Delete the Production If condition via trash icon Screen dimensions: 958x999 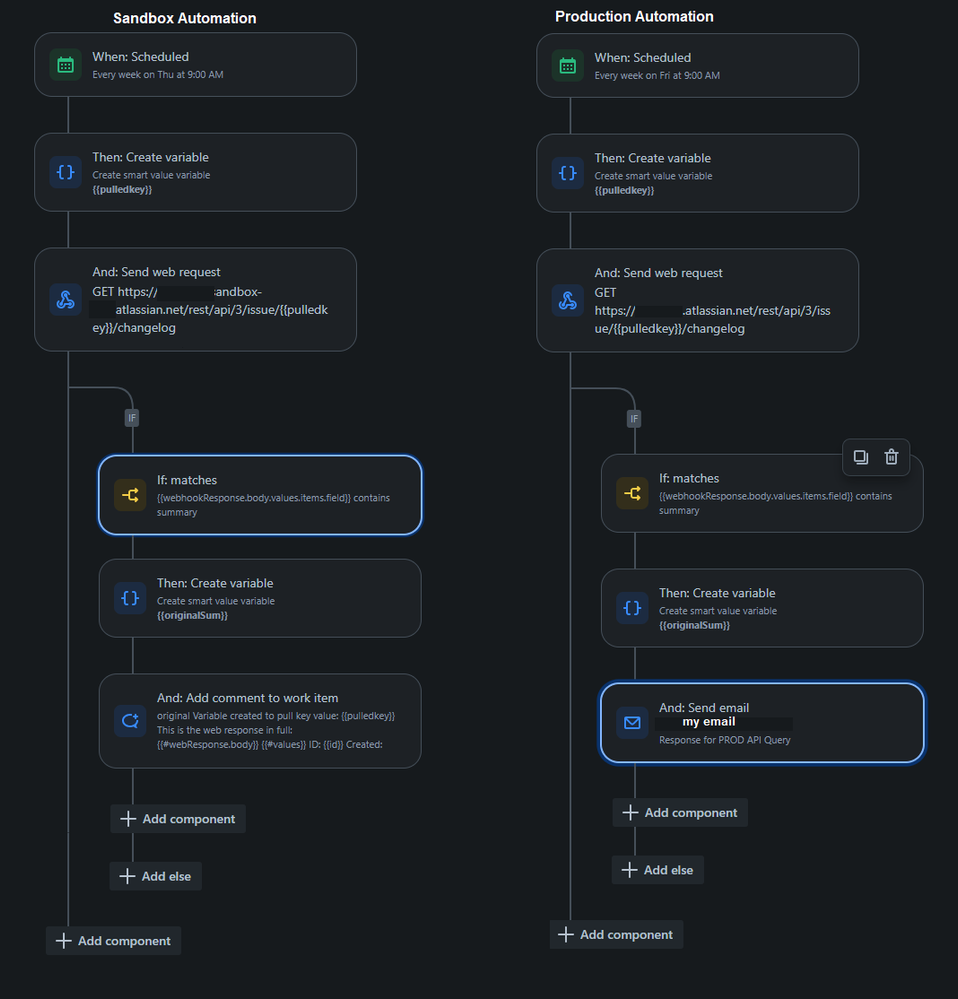(x=892, y=457)
